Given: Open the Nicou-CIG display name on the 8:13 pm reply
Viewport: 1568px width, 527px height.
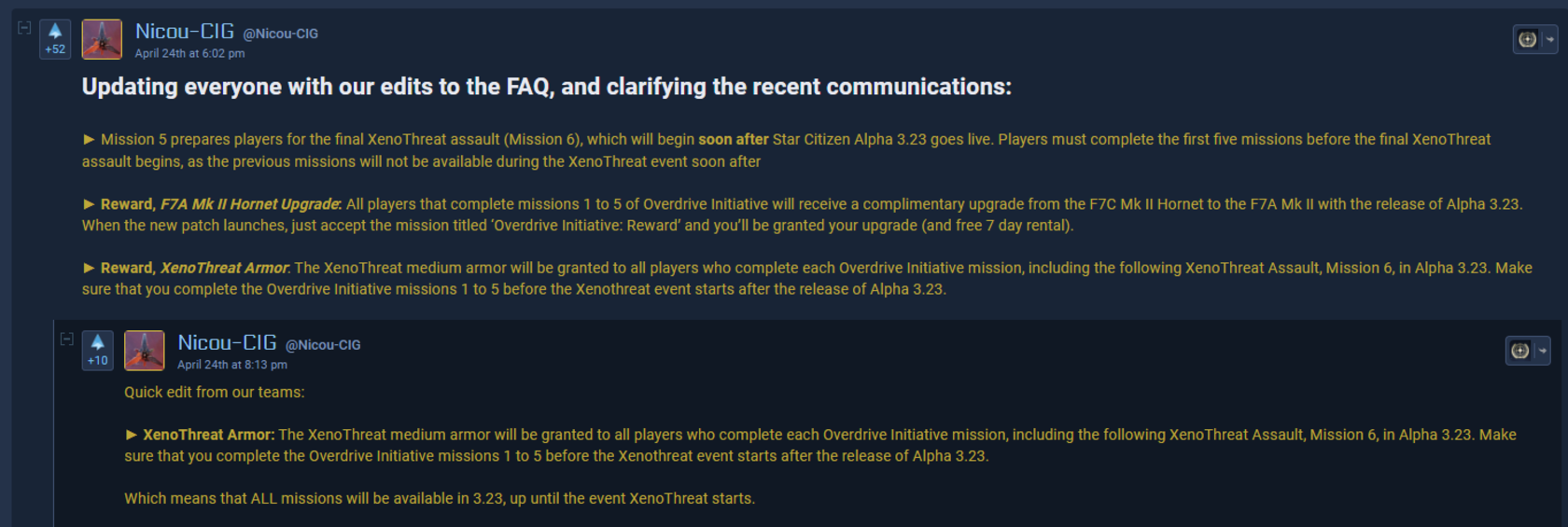Looking at the screenshot, I should click(x=227, y=343).
